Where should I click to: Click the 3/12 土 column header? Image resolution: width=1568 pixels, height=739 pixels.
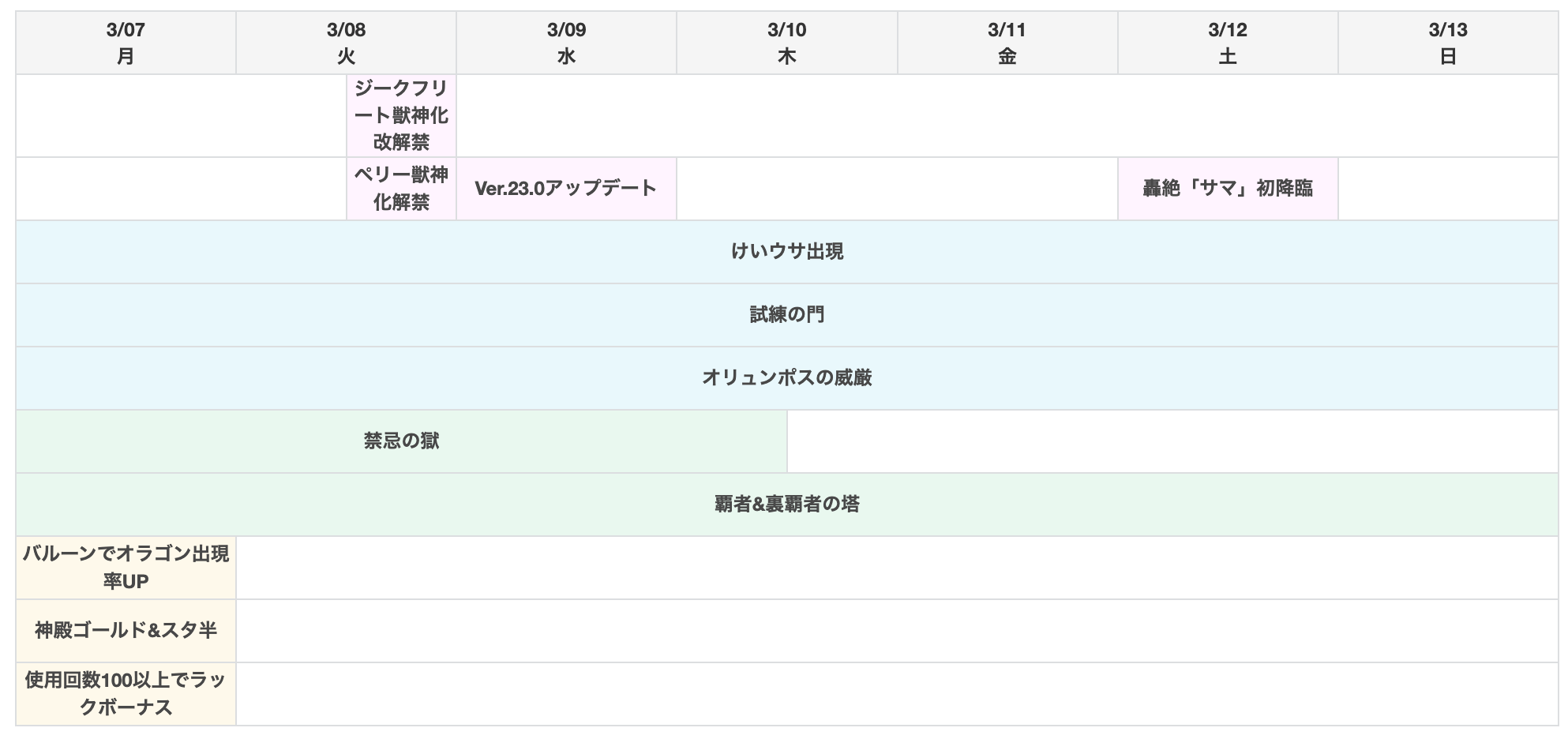(1227, 43)
